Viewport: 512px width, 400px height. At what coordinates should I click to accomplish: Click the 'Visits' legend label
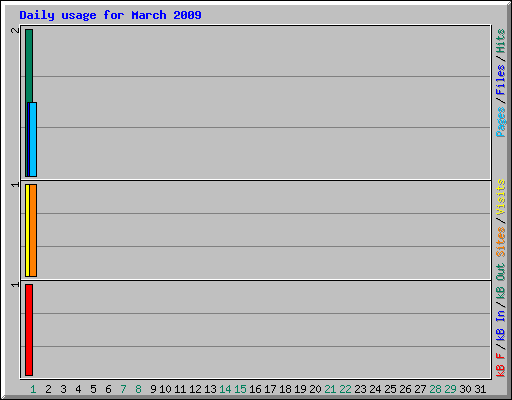click(500, 197)
